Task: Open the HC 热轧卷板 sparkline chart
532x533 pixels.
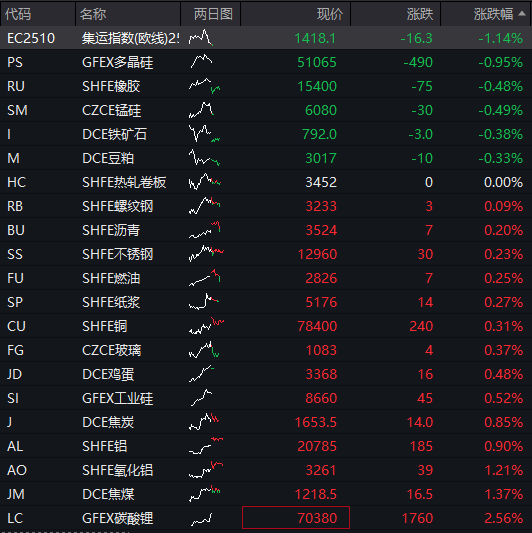Action: tap(205, 182)
